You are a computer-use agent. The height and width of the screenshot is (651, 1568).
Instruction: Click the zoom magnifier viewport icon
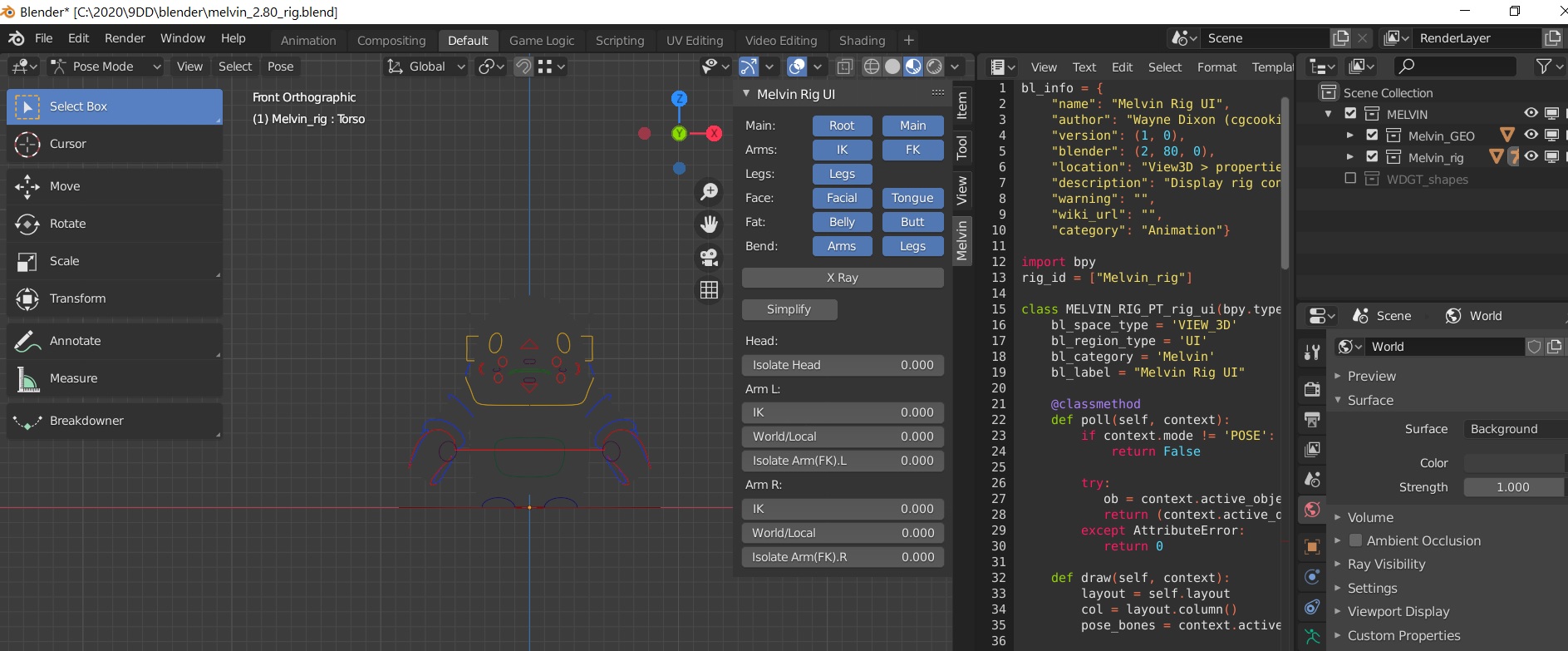(709, 192)
